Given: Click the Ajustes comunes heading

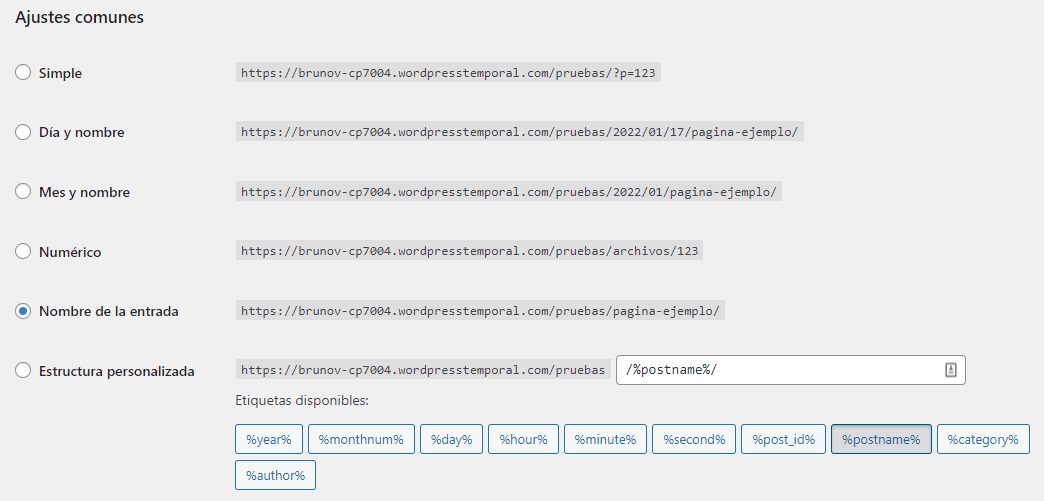Looking at the screenshot, I should pyautogui.click(x=79, y=18).
